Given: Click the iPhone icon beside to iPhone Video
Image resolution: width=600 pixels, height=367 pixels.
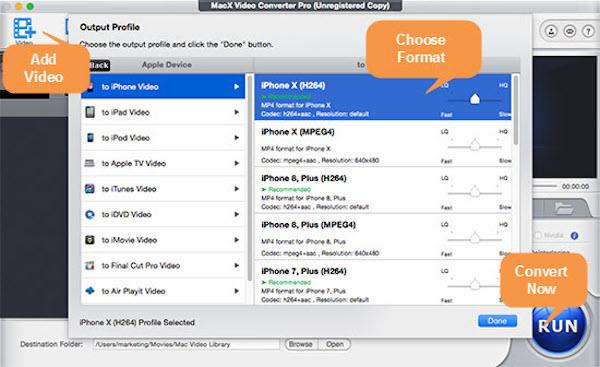Looking at the screenshot, I should pyautogui.click(x=90, y=87).
